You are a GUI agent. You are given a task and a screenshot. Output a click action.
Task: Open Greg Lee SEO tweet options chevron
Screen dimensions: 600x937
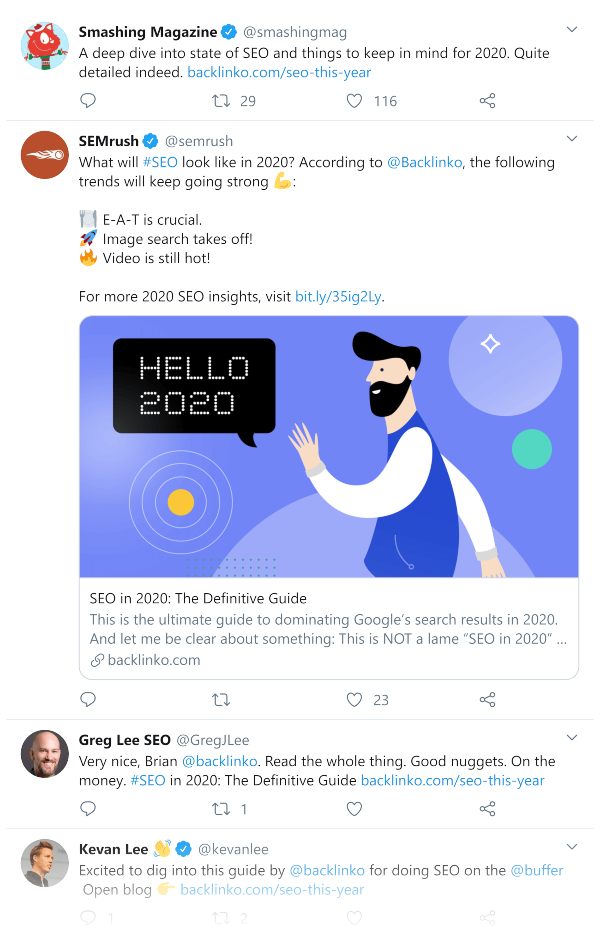[572, 738]
